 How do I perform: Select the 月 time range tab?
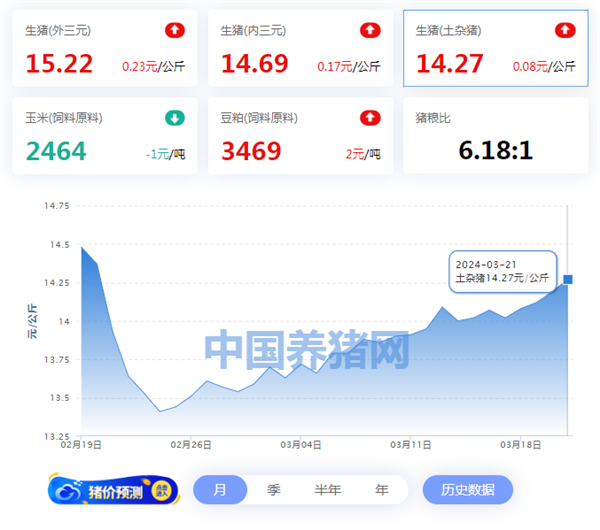click(219, 490)
